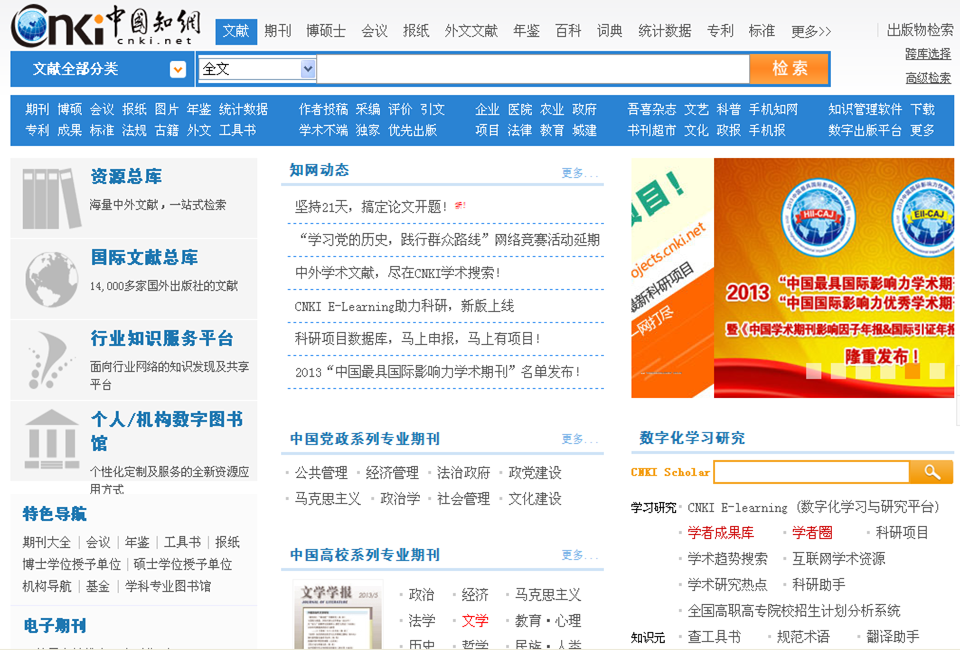Open 更多 beside 中国党政系列专业期刊
Viewport: 960px width, 650px height.
(x=579, y=439)
